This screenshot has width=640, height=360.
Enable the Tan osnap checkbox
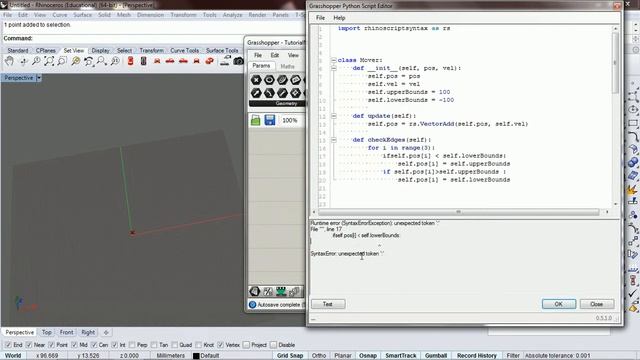coord(154,345)
